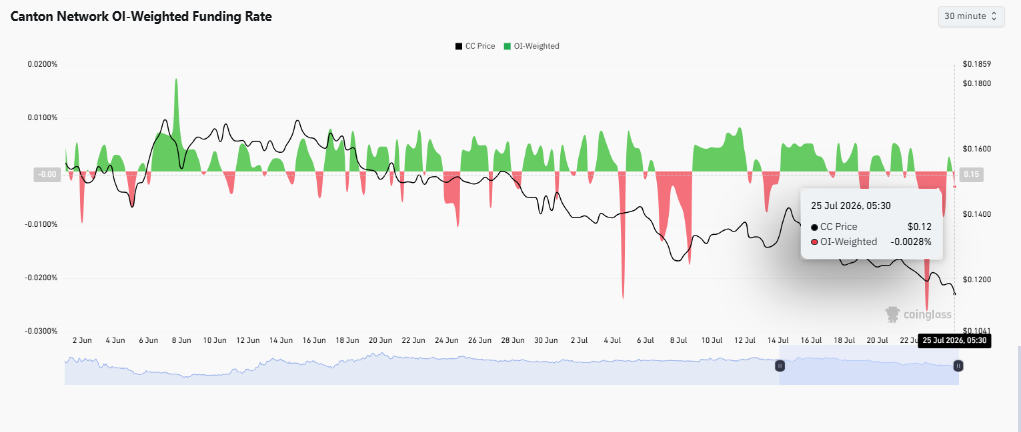Click the tooltip date header 25 Jul 2026, 05:30
The image size is (1021, 432).
[851, 205]
